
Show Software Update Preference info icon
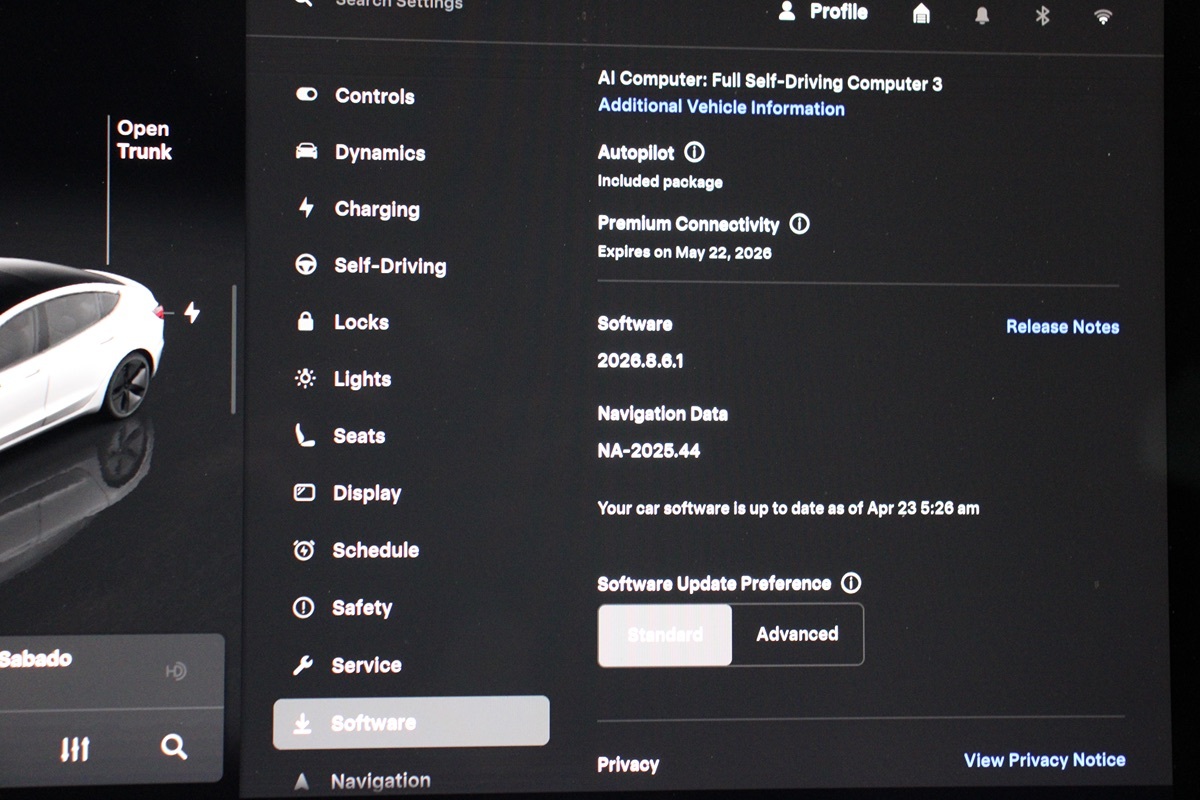[x=851, y=582]
